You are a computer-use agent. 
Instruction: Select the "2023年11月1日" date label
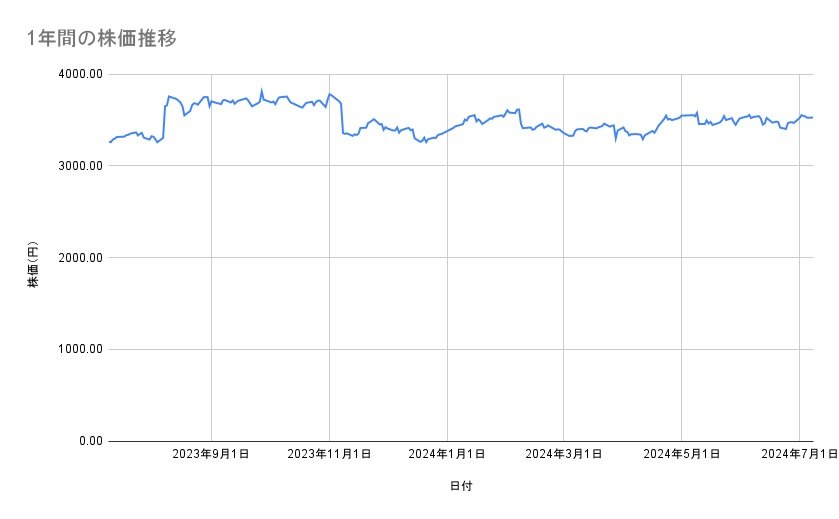329,455
